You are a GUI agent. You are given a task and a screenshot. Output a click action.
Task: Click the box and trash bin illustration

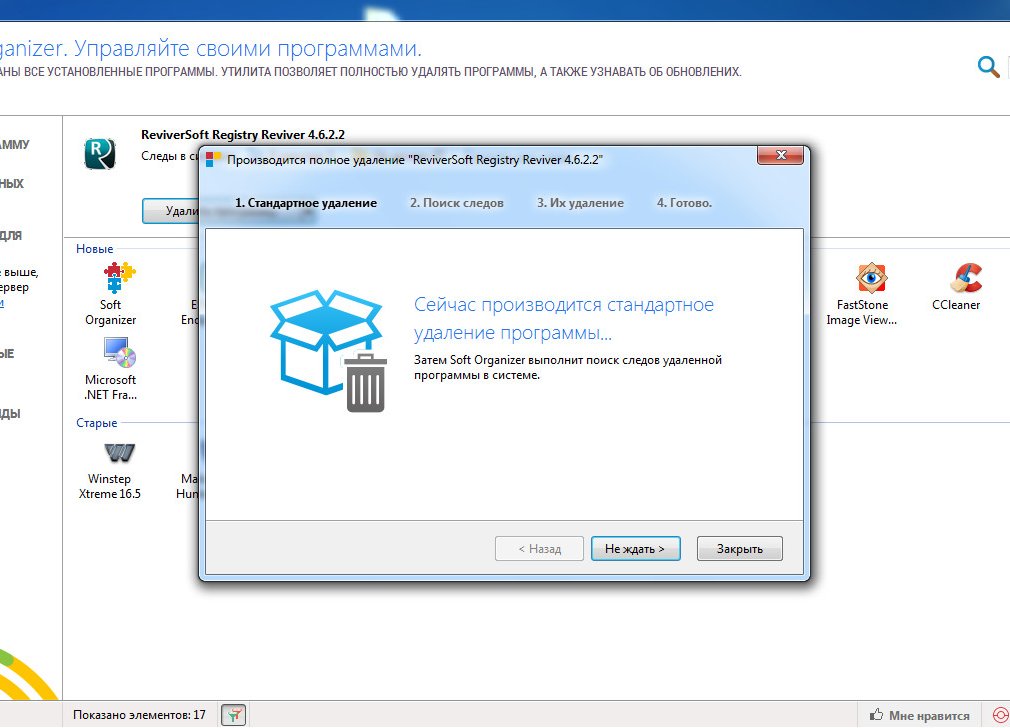tap(329, 351)
